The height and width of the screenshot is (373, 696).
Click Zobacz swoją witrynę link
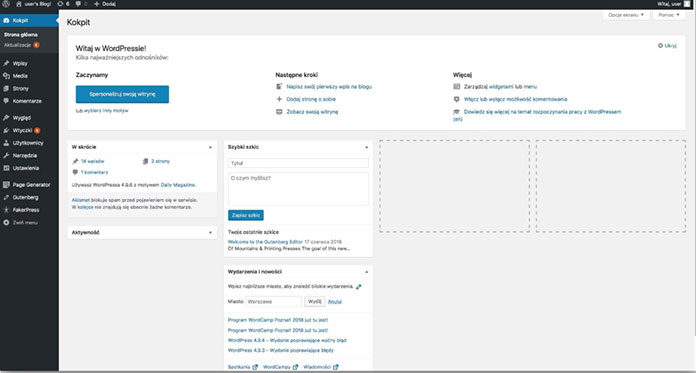312,112
